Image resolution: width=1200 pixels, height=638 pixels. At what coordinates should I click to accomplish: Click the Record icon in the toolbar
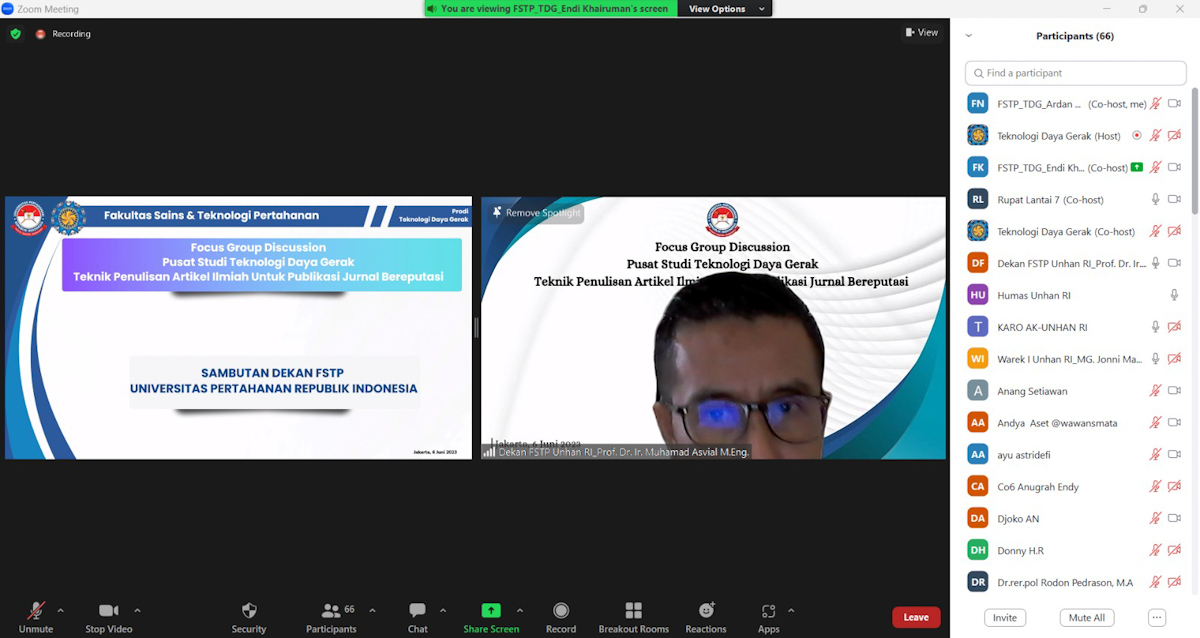pyautogui.click(x=561, y=611)
